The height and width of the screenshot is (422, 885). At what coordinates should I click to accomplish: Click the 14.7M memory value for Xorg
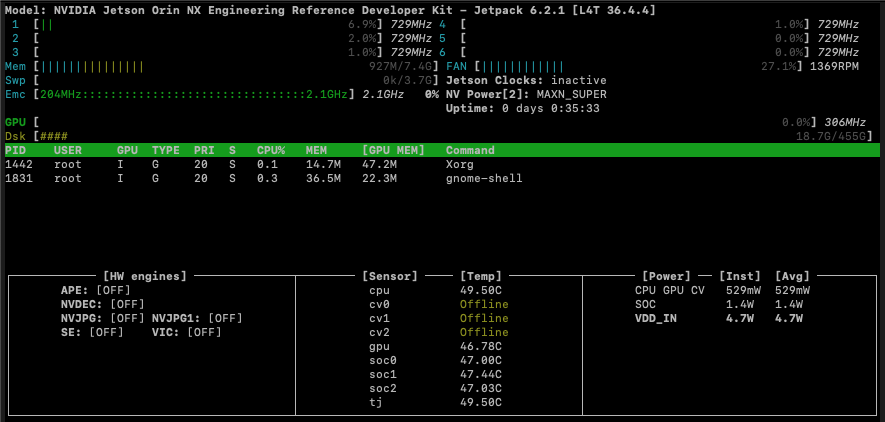pyautogui.click(x=323, y=164)
